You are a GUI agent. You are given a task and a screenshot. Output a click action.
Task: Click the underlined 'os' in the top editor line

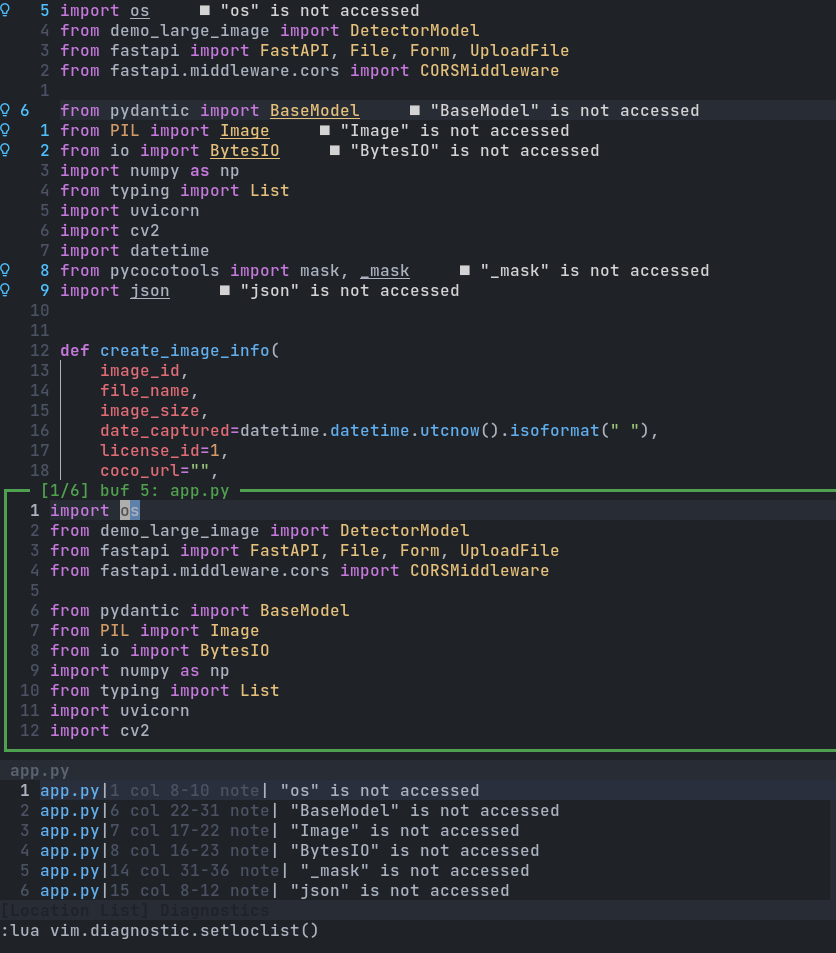point(140,11)
